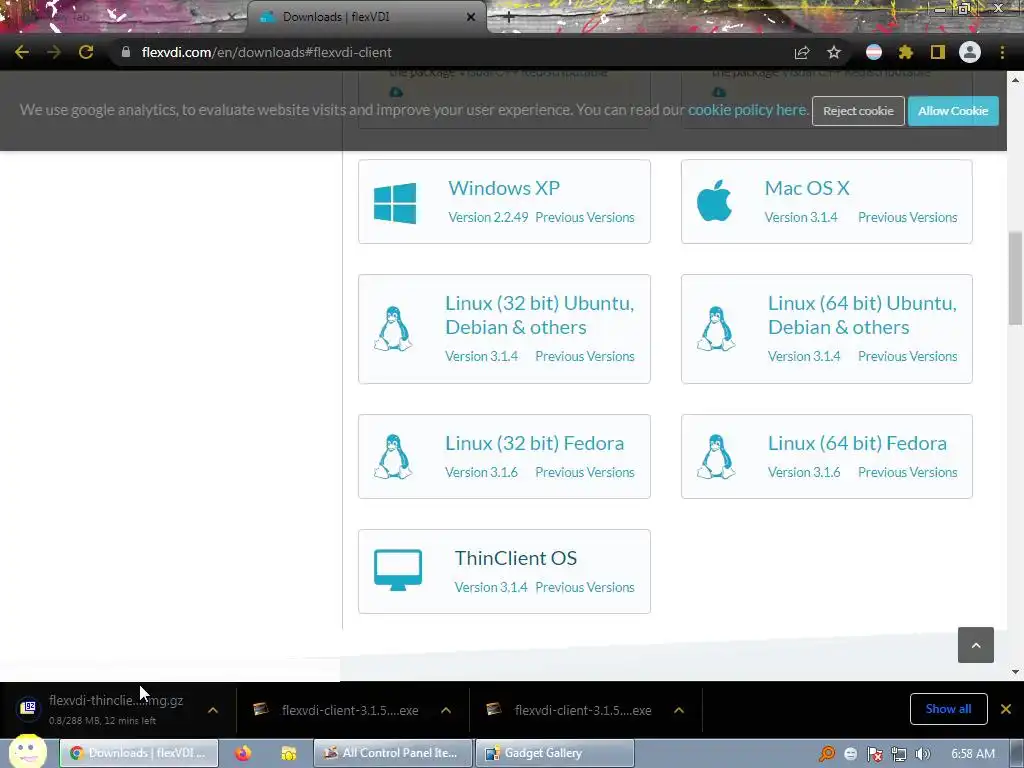Go back using the browser back arrow
Viewport: 1024px width, 768px height.
(22, 52)
